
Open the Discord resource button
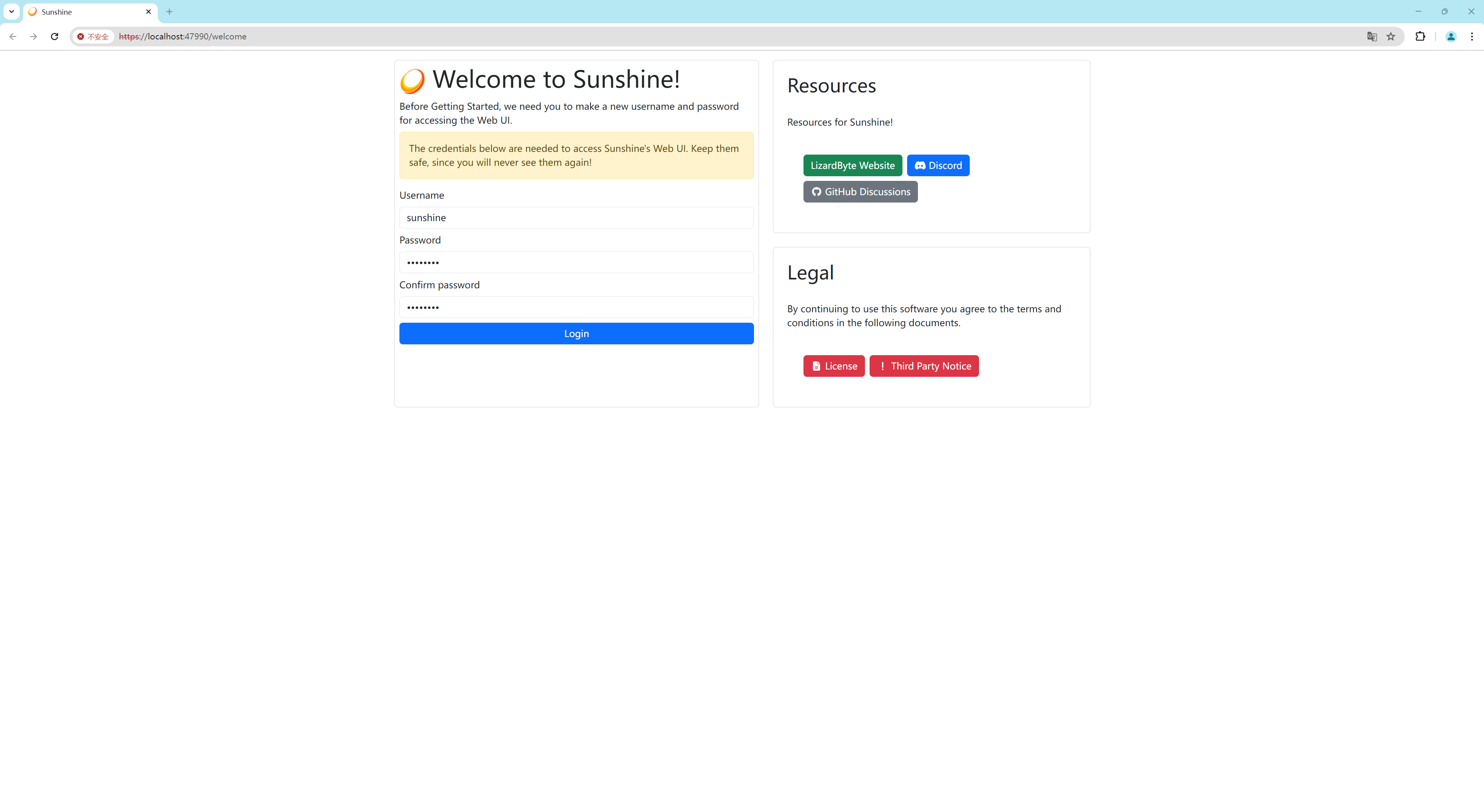click(938, 165)
